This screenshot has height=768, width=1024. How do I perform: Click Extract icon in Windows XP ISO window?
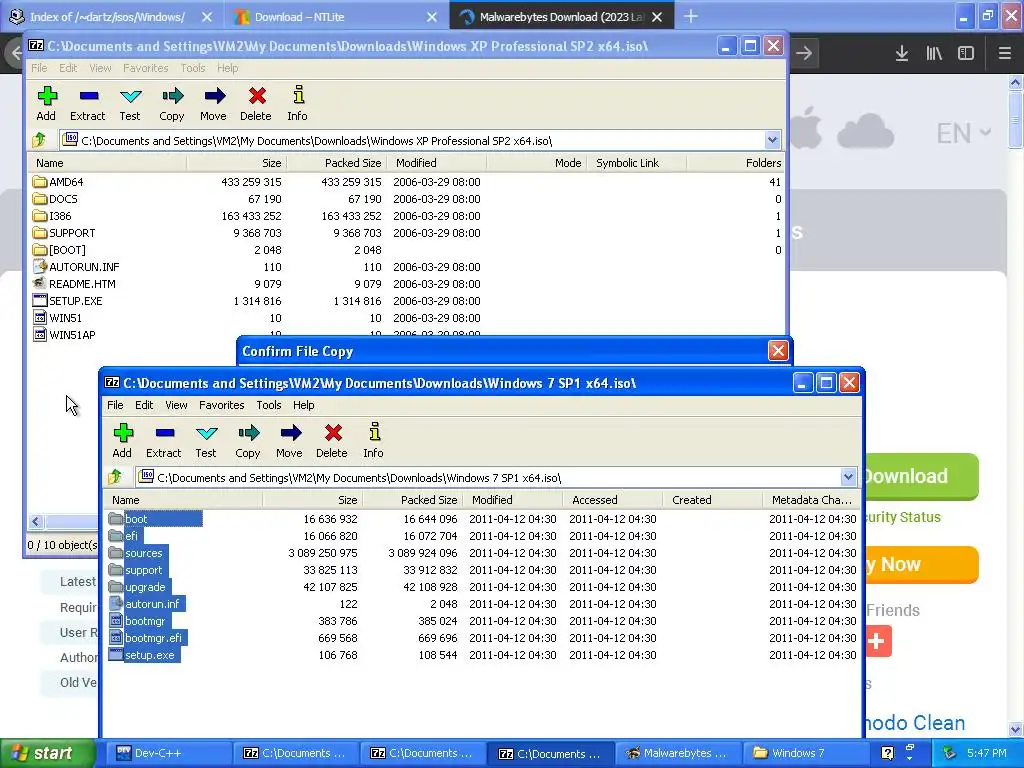click(x=89, y=97)
